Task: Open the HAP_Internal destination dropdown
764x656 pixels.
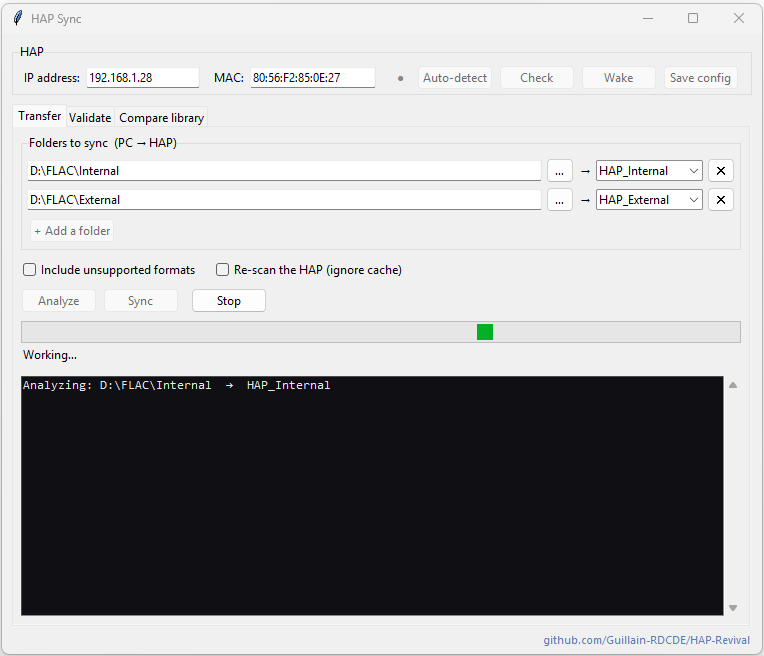Action: click(649, 171)
